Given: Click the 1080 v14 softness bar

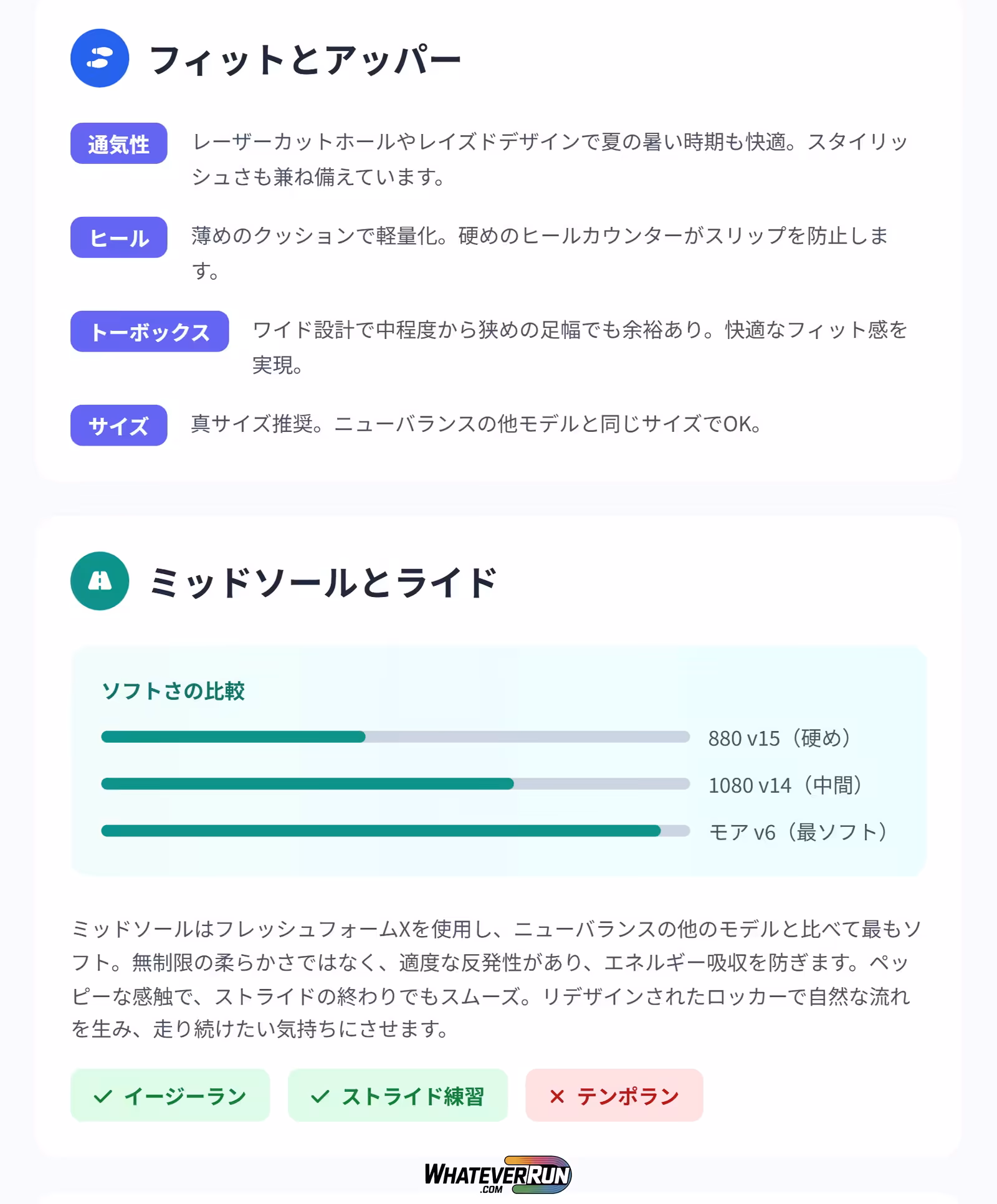Looking at the screenshot, I should click(395, 784).
